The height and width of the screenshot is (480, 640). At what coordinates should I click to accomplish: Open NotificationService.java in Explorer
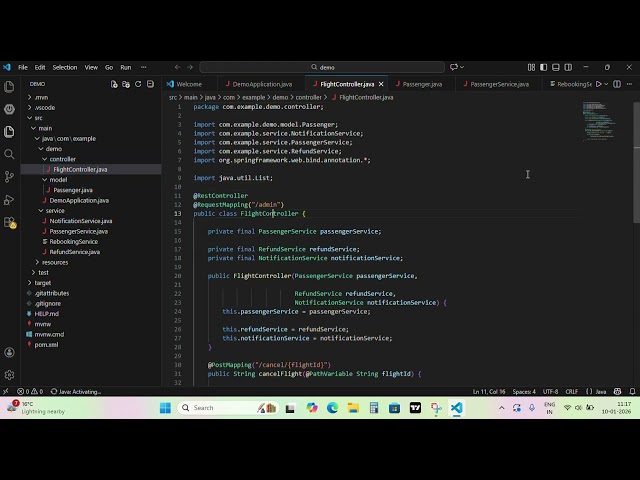(80, 221)
